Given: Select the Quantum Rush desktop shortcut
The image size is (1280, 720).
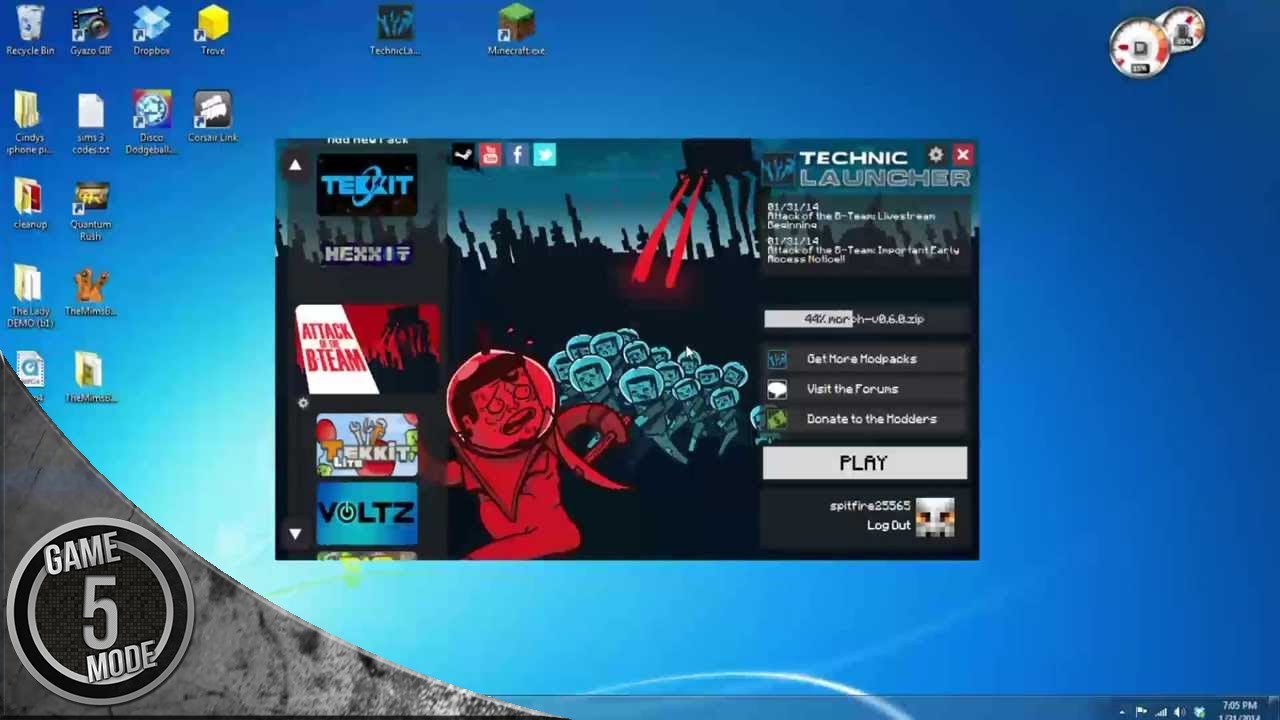Looking at the screenshot, I should point(91,210).
